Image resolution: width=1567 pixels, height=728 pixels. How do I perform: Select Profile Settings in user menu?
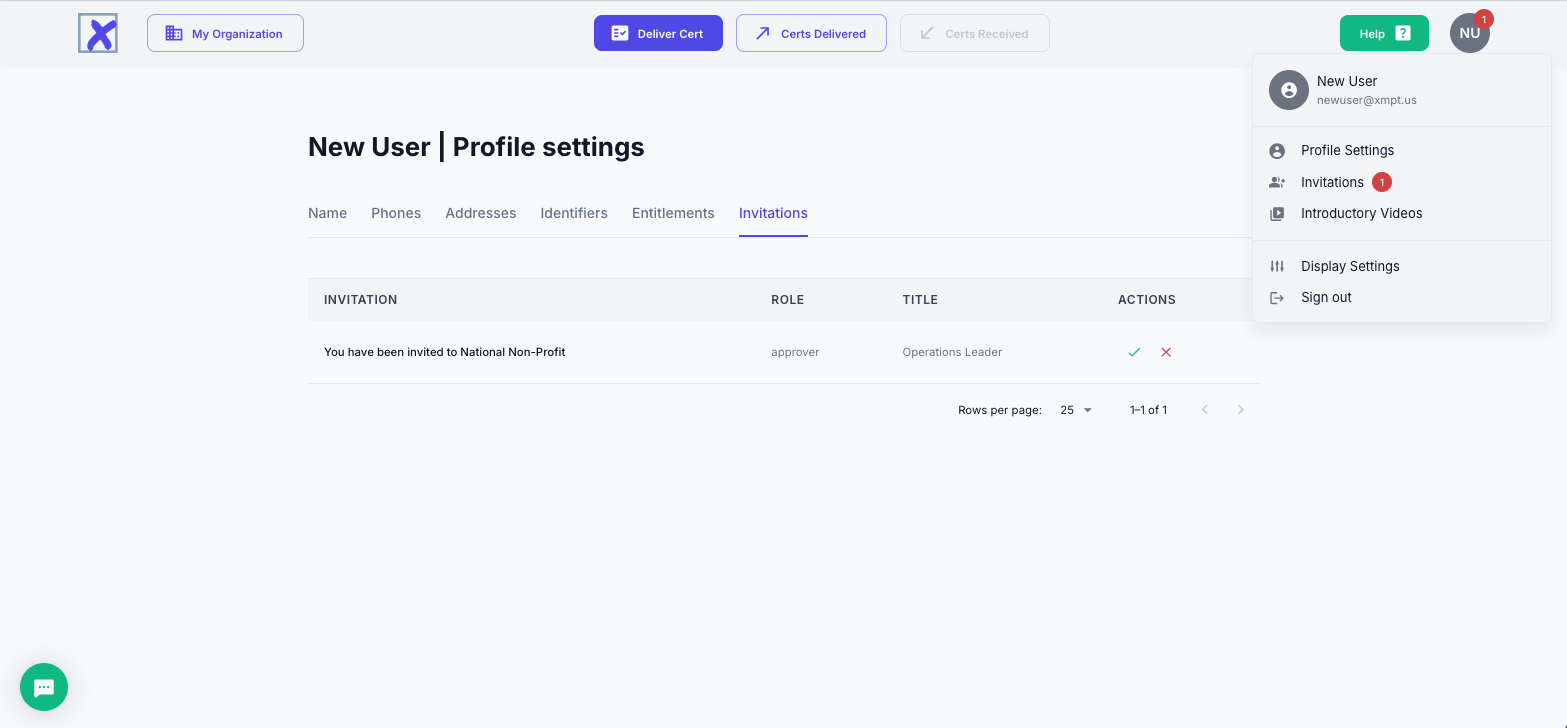pyautogui.click(x=1347, y=150)
